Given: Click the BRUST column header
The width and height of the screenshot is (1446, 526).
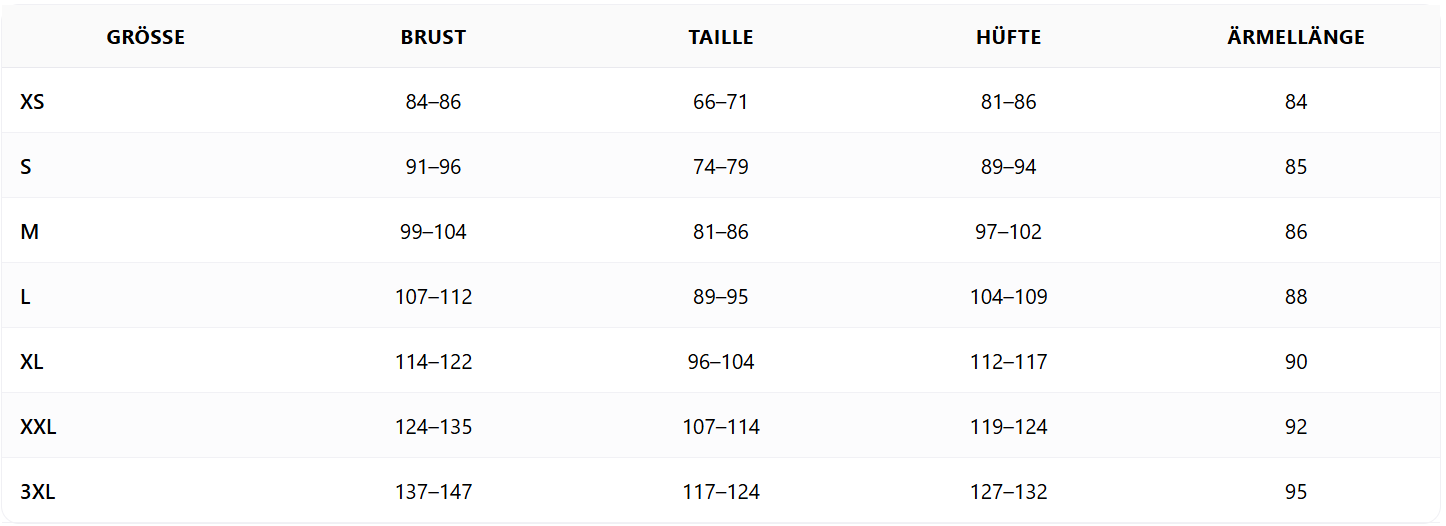Looking at the screenshot, I should [433, 38].
